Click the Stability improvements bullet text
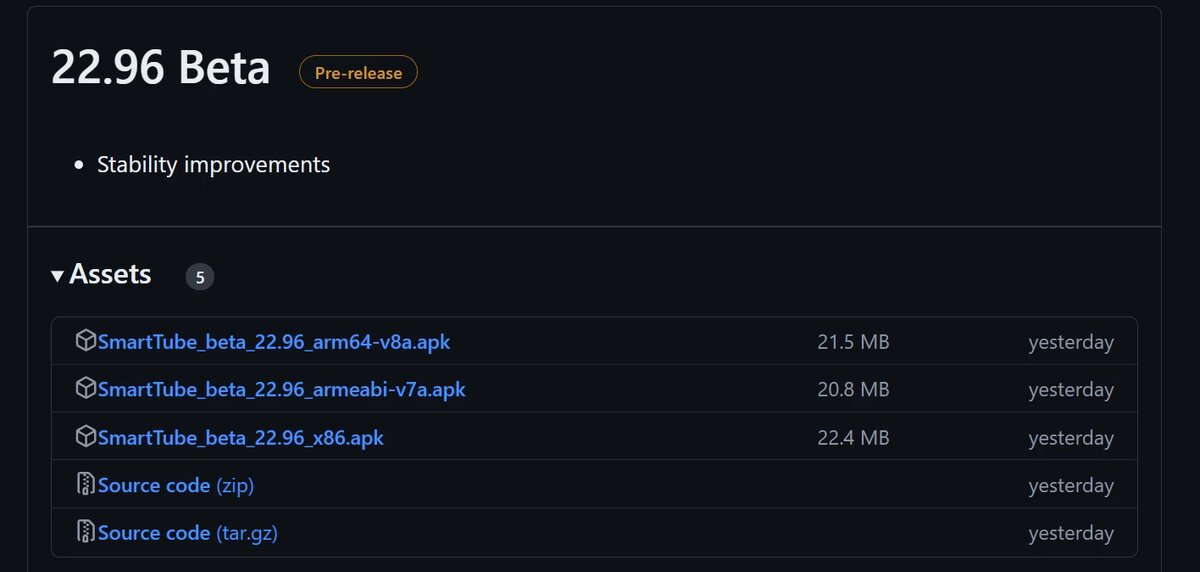 [x=213, y=164]
